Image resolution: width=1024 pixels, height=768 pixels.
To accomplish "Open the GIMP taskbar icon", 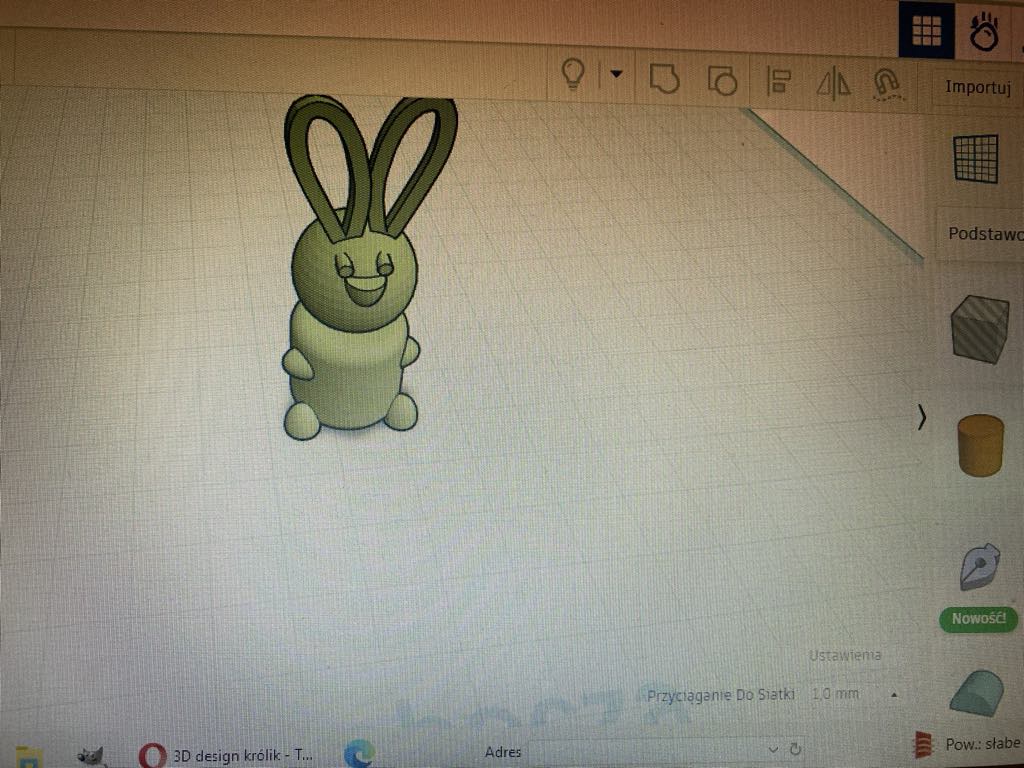I will click(92, 756).
